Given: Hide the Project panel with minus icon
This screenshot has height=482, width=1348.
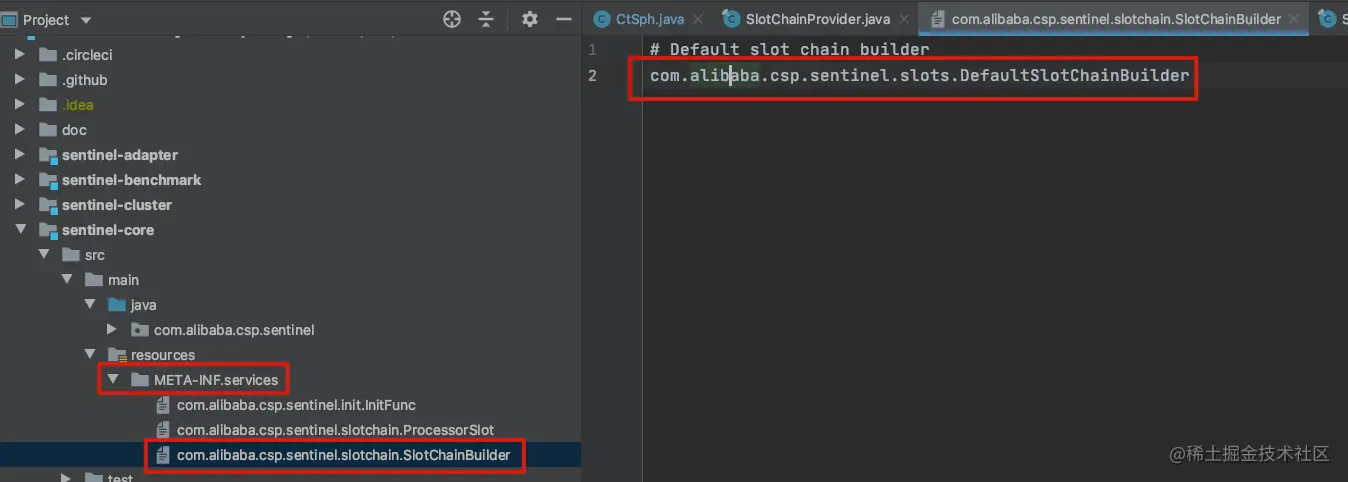Looking at the screenshot, I should pos(564,19).
